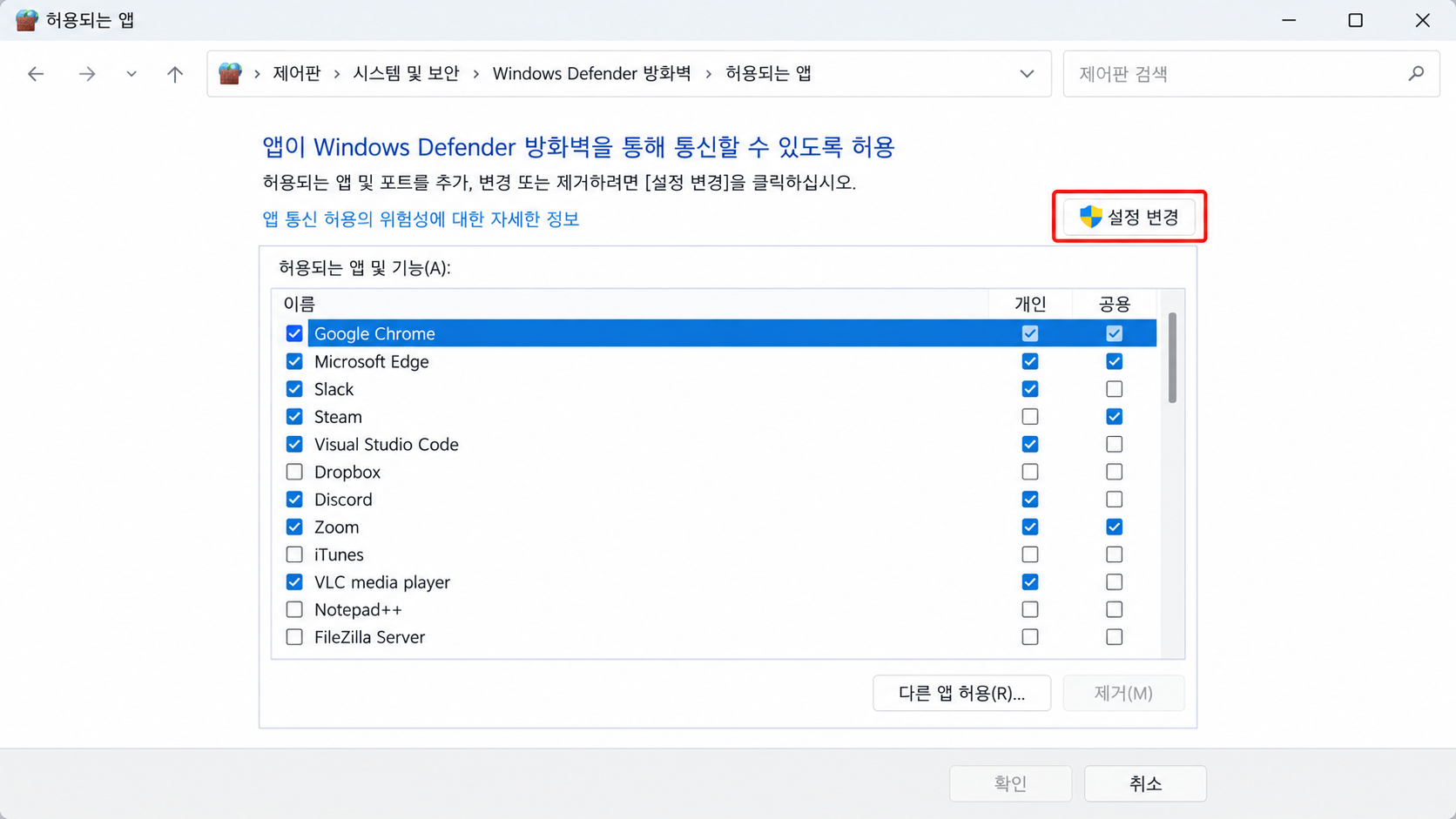
Task: Uncheck the Google Chrome name checkbox
Action: point(294,333)
